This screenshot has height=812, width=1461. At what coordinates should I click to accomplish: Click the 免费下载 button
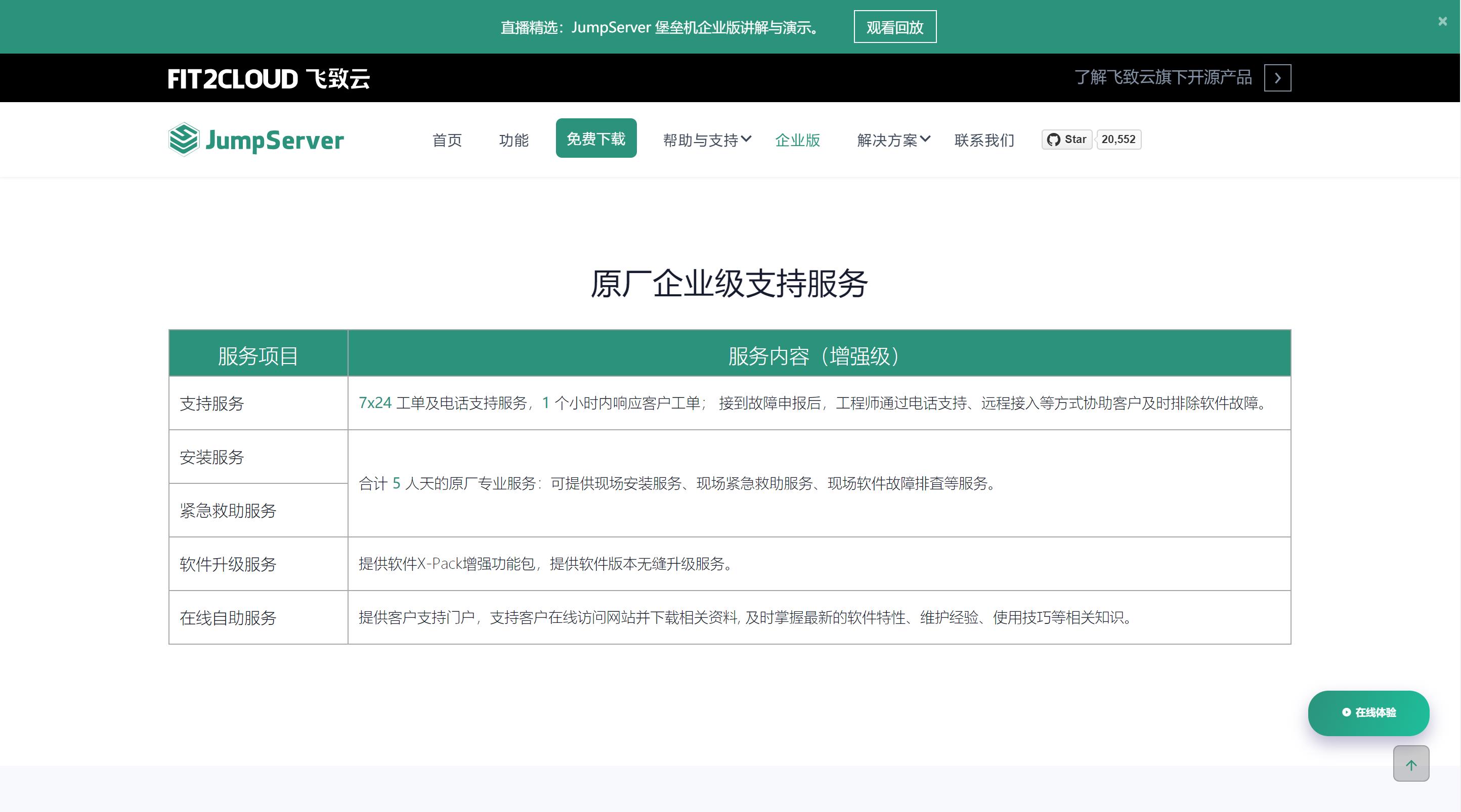596,139
